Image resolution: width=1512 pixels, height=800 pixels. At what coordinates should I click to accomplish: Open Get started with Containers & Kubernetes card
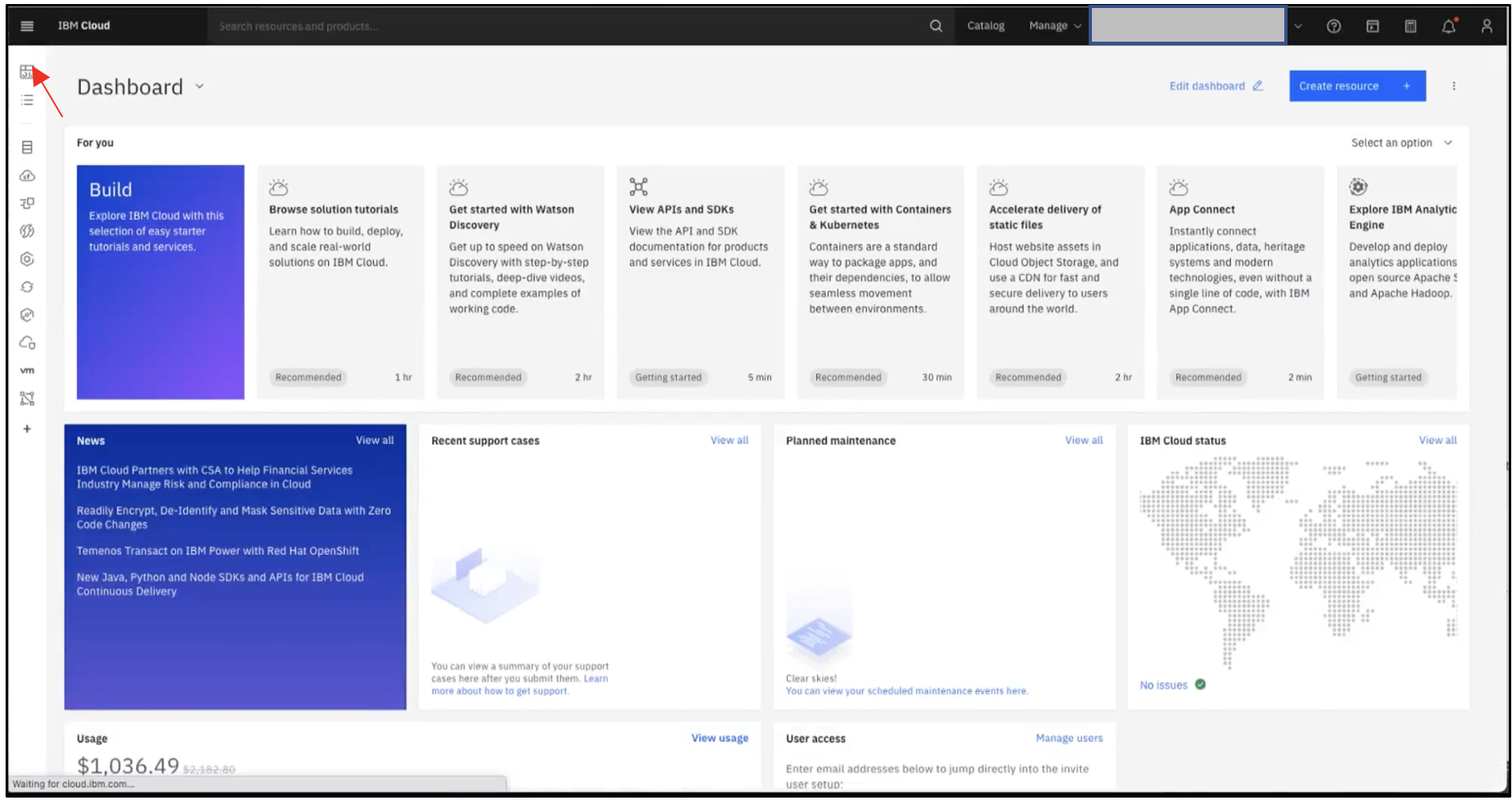pos(880,282)
